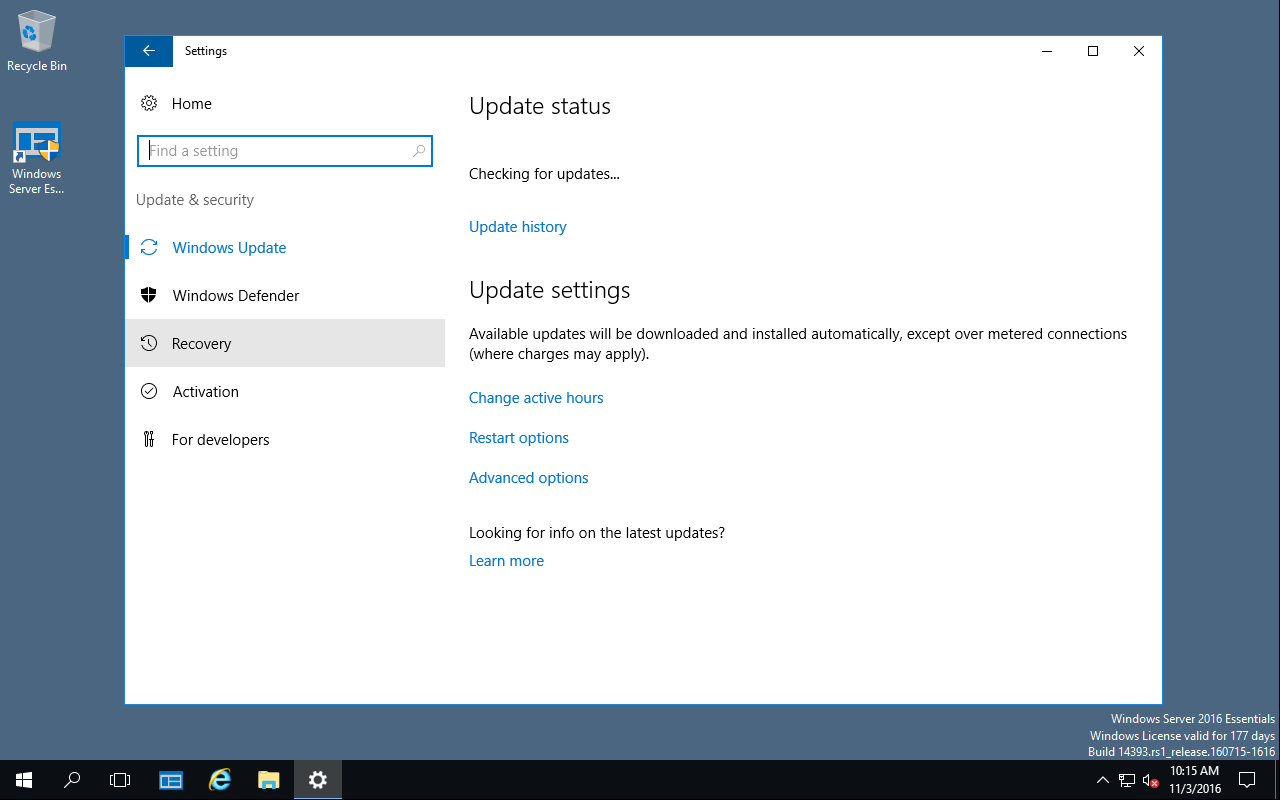
Task: Open File Explorer from the taskbar
Action: pos(268,780)
